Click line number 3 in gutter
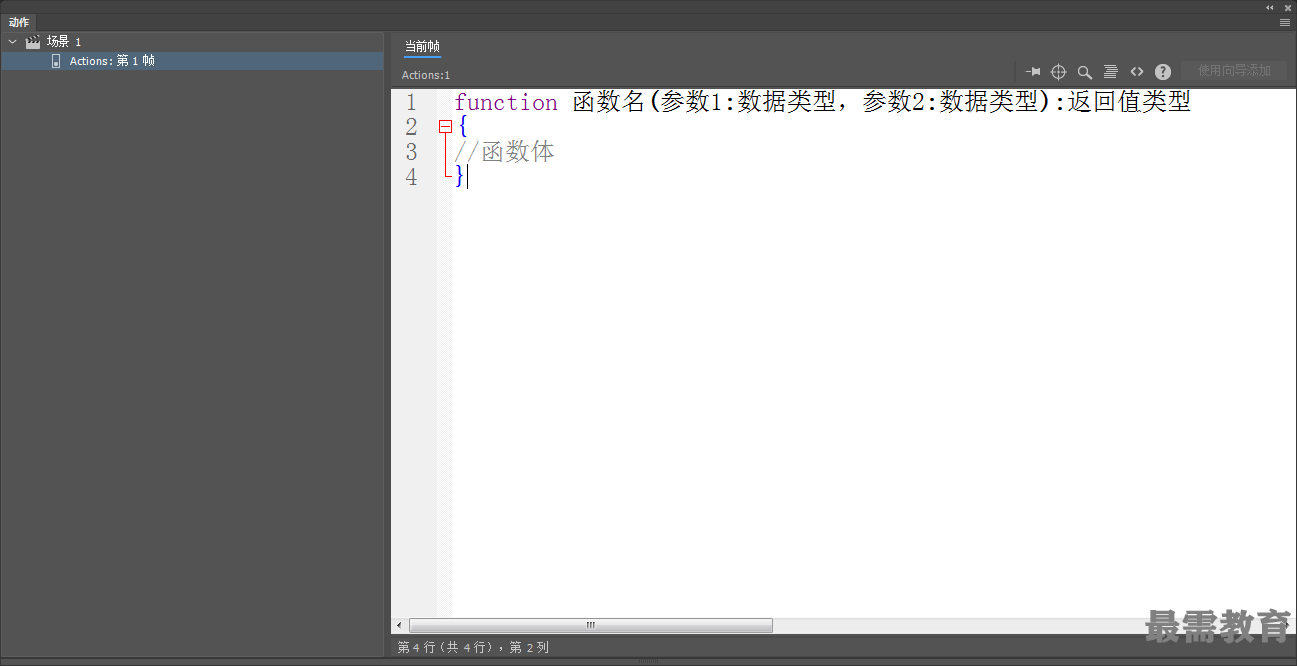Image resolution: width=1297 pixels, height=666 pixels. click(411, 152)
